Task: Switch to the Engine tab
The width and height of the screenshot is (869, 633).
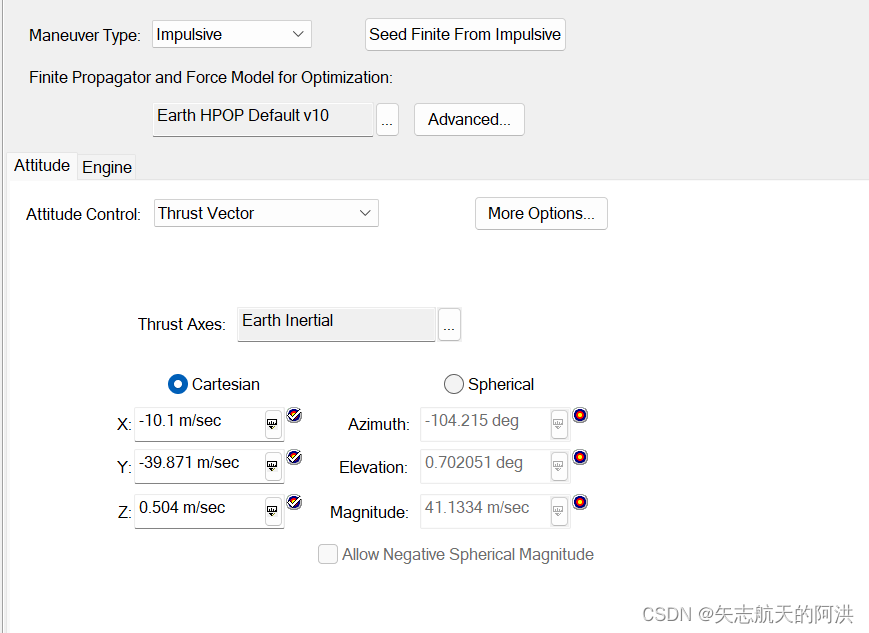Action: (107, 167)
